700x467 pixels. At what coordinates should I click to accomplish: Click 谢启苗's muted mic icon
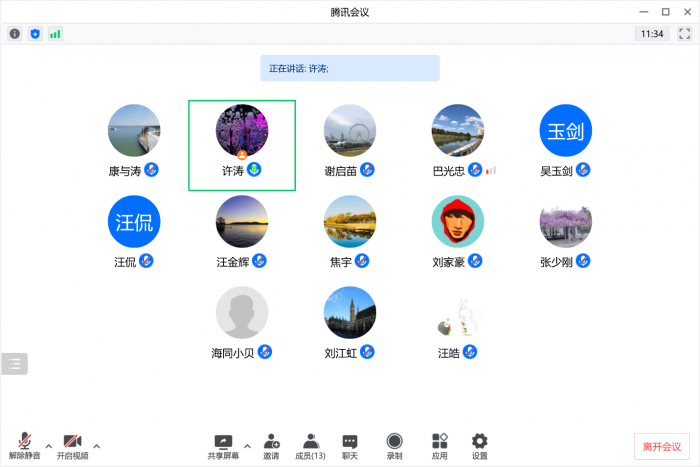[367, 170]
